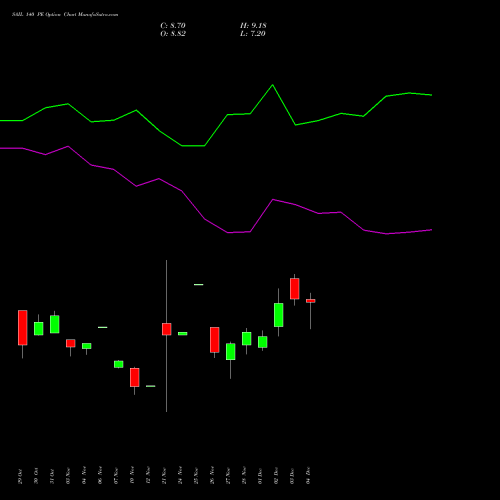Select the high value H: 9.18
The width and height of the screenshot is (500, 500).
pyautogui.click(x=253, y=26)
